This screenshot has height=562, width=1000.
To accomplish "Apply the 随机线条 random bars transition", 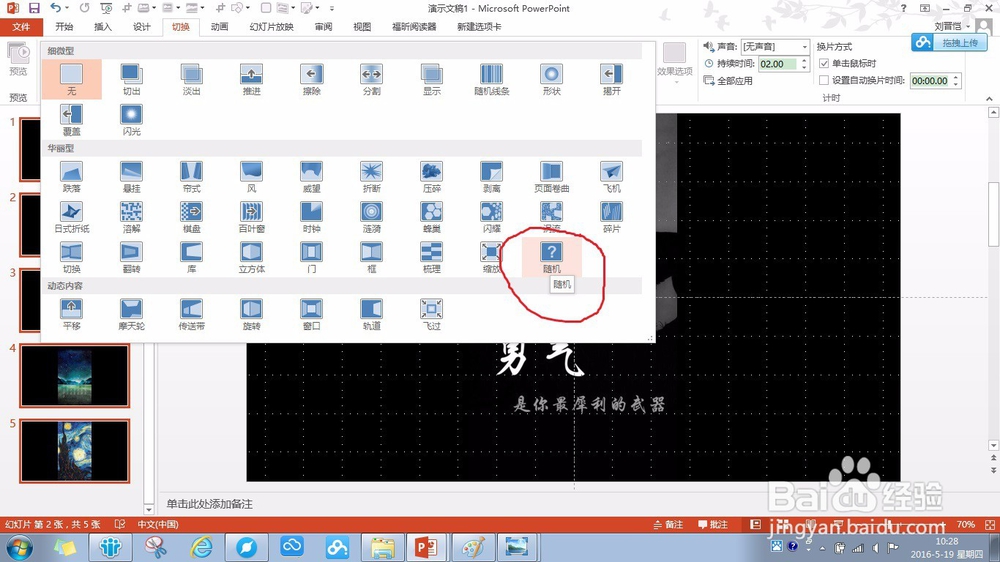I will click(491, 79).
